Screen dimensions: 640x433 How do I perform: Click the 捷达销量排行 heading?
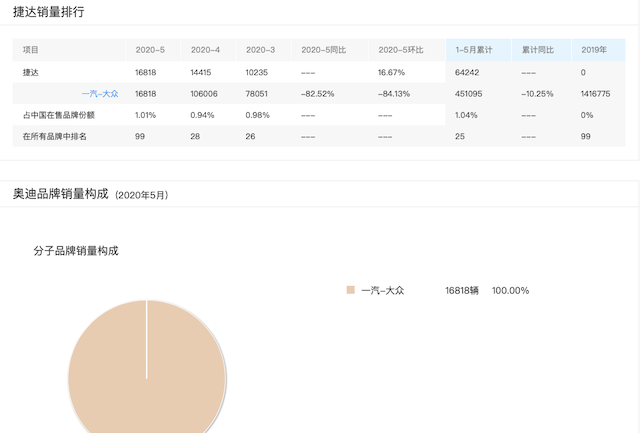(x=49, y=12)
